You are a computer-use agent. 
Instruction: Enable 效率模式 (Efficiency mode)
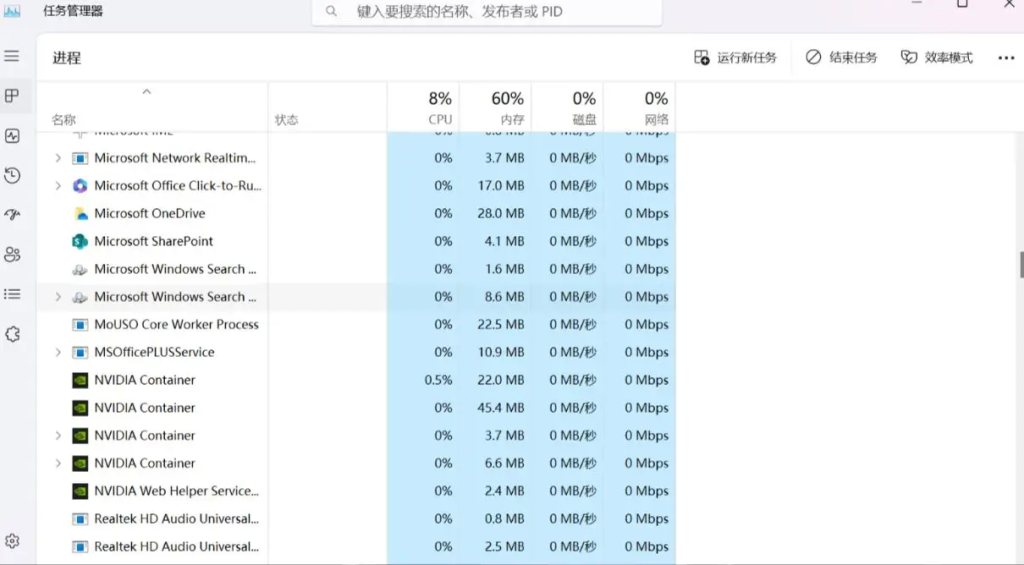point(936,58)
